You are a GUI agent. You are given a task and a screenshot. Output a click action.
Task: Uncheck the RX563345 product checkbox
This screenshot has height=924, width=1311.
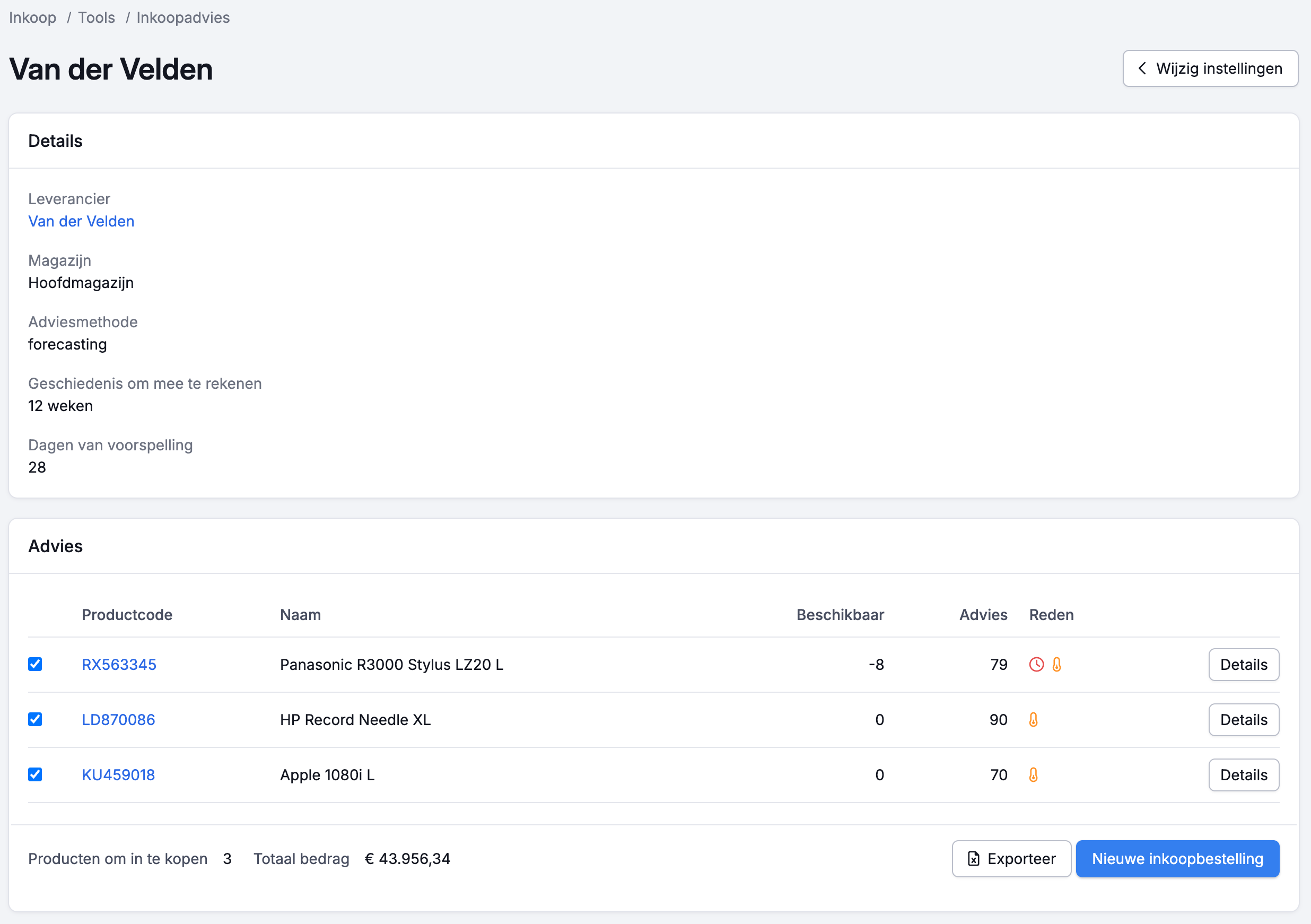[35, 664]
